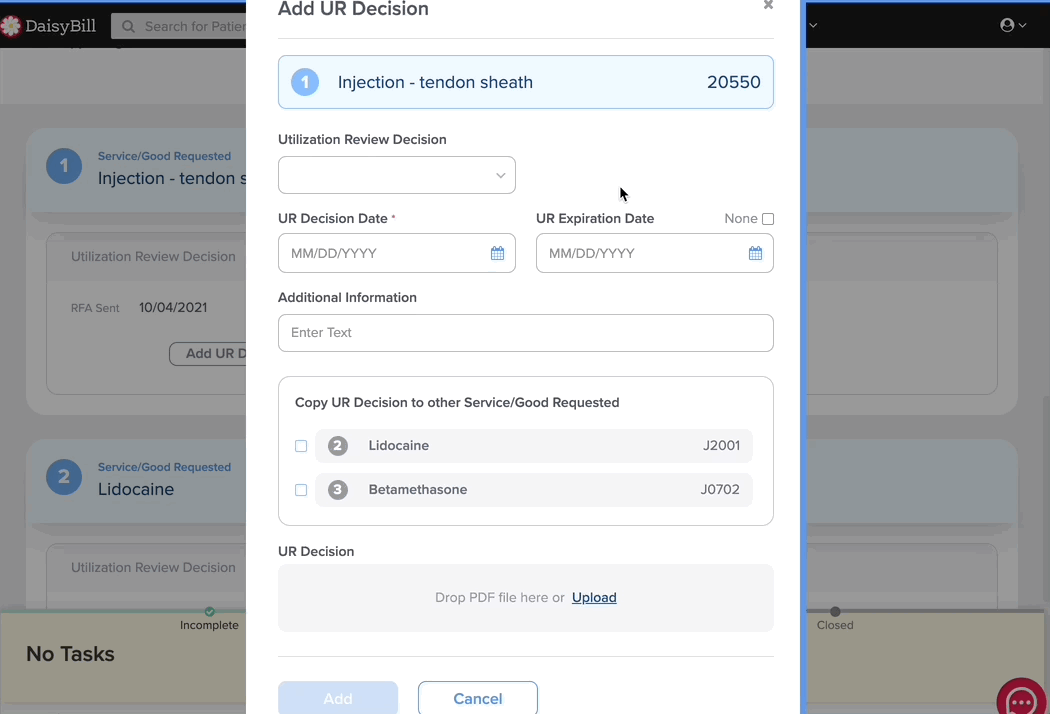This screenshot has width=1050, height=714.
Task: Open the Utilization Review Decision dropdown
Action: click(396, 175)
